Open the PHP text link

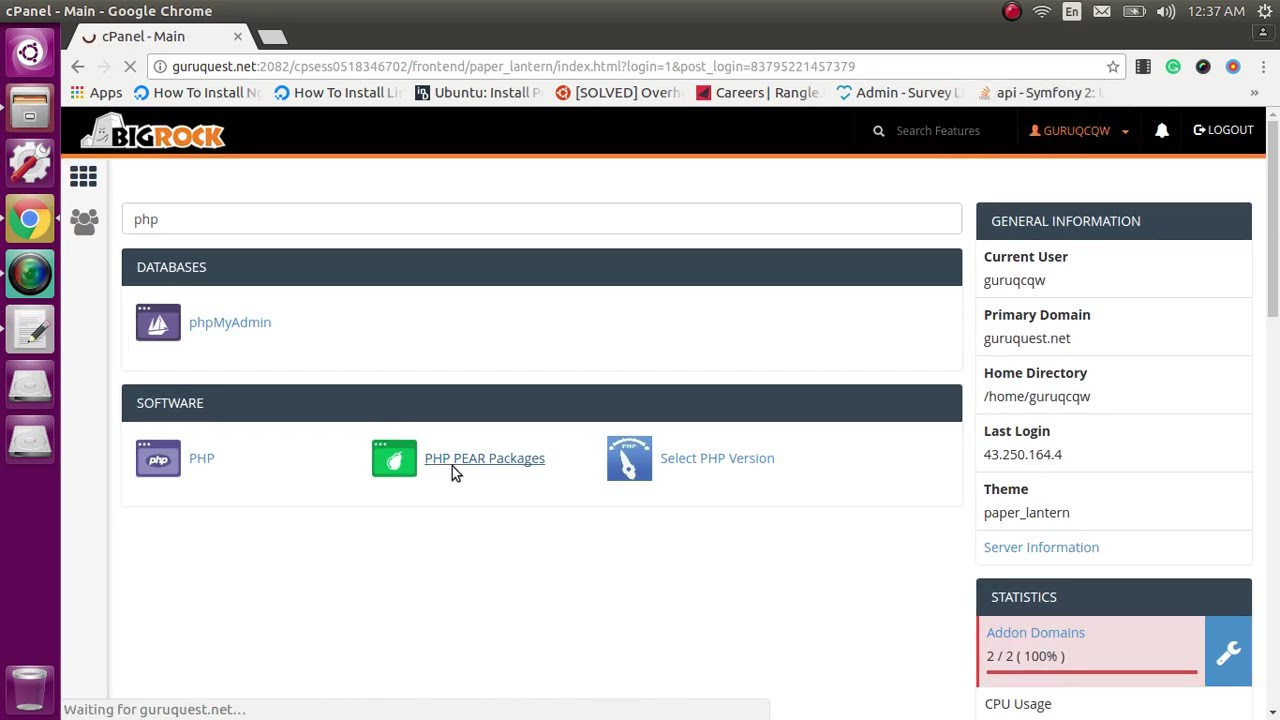pos(201,458)
